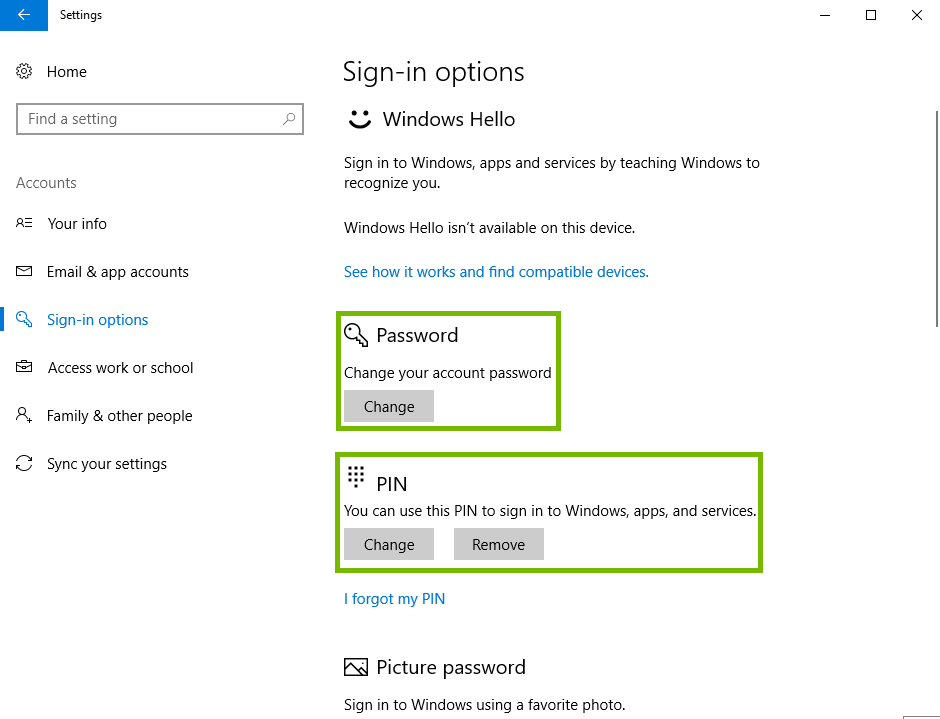Click the Your info person icon
This screenshot has width=940, height=719.
(24, 223)
